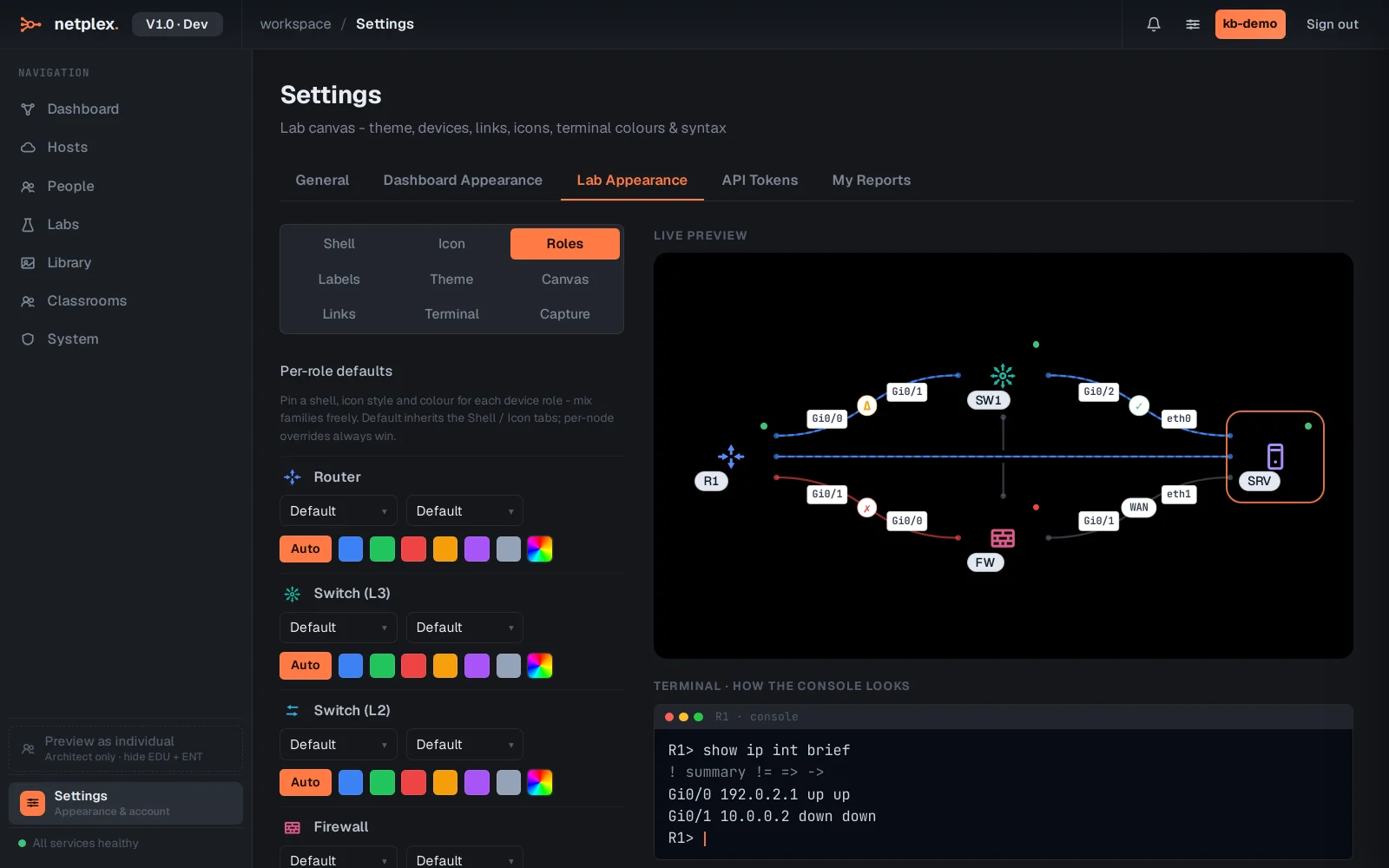The height and width of the screenshot is (868, 1389).
Task: Click the green check badge near Gi0/2
Action: 1139,405
